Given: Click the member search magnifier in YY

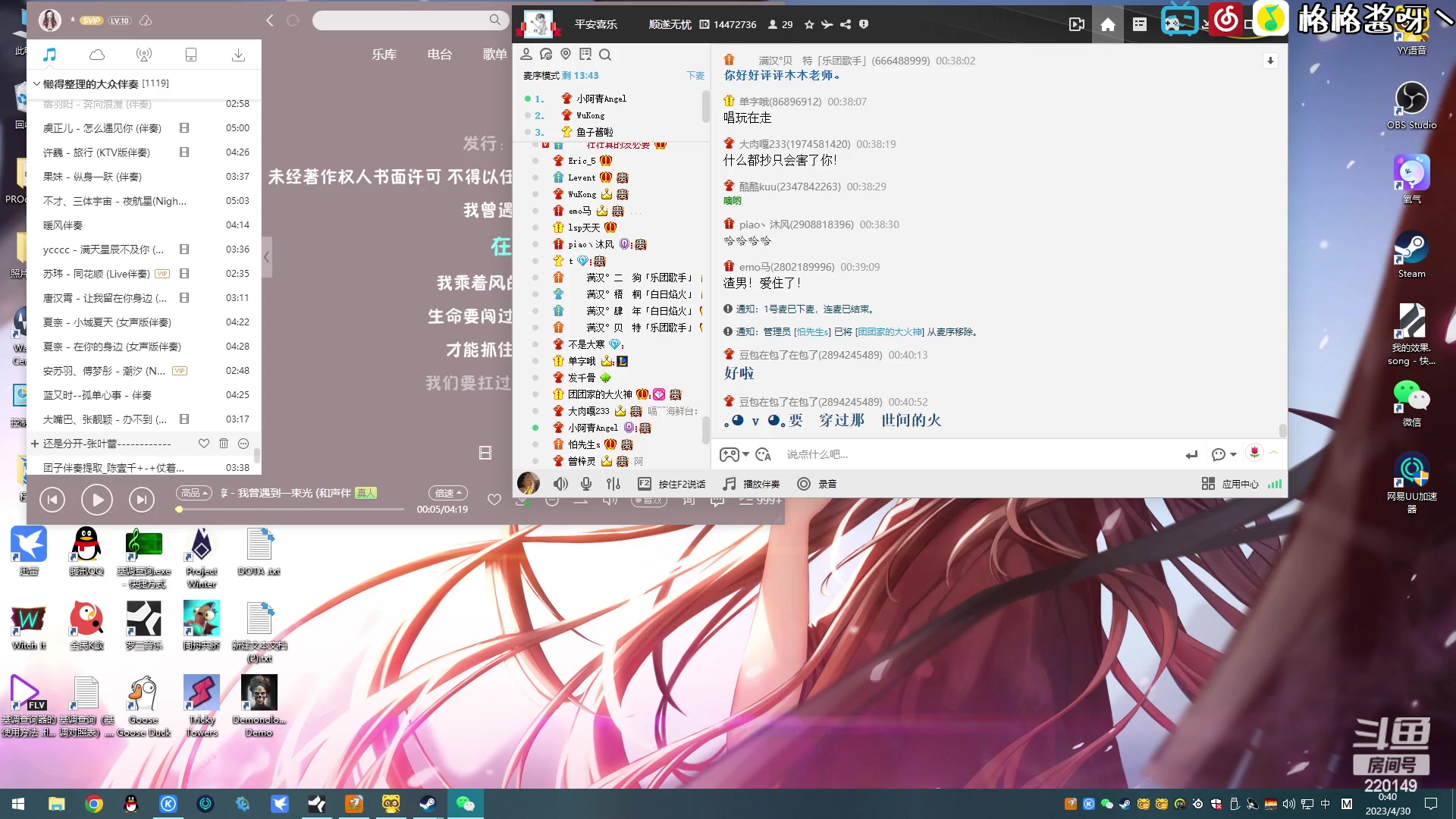Looking at the screenshot, I should (605, 55).
